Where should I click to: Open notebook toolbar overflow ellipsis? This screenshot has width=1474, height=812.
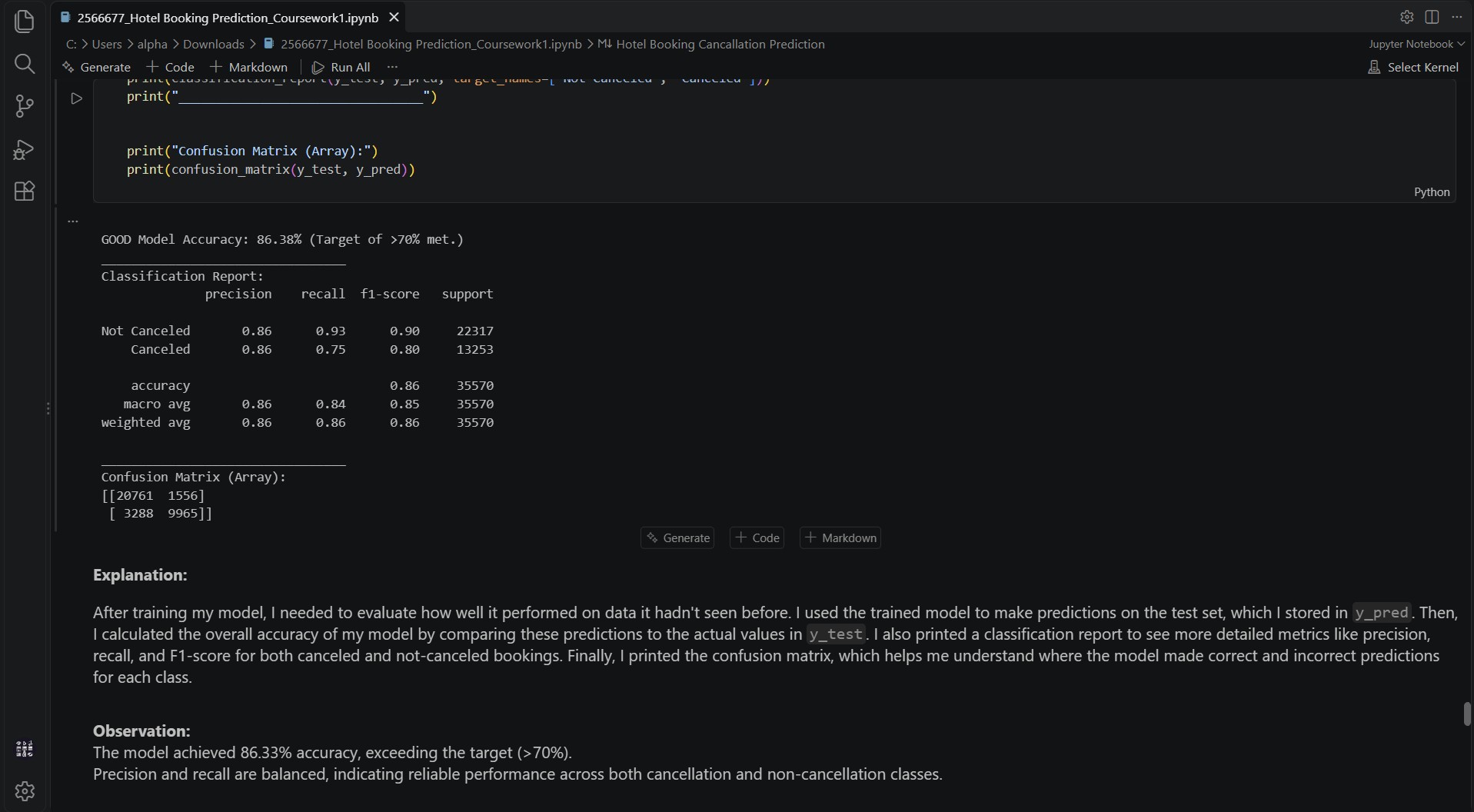tap(392, 67)
